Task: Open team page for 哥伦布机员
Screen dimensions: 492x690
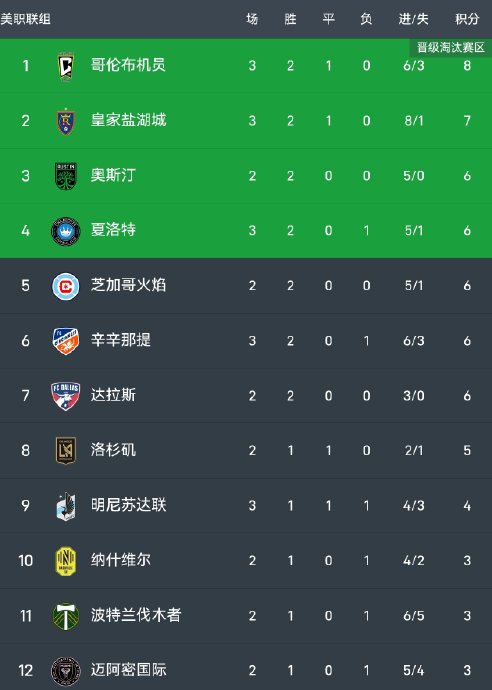Action: click(128, 65)
